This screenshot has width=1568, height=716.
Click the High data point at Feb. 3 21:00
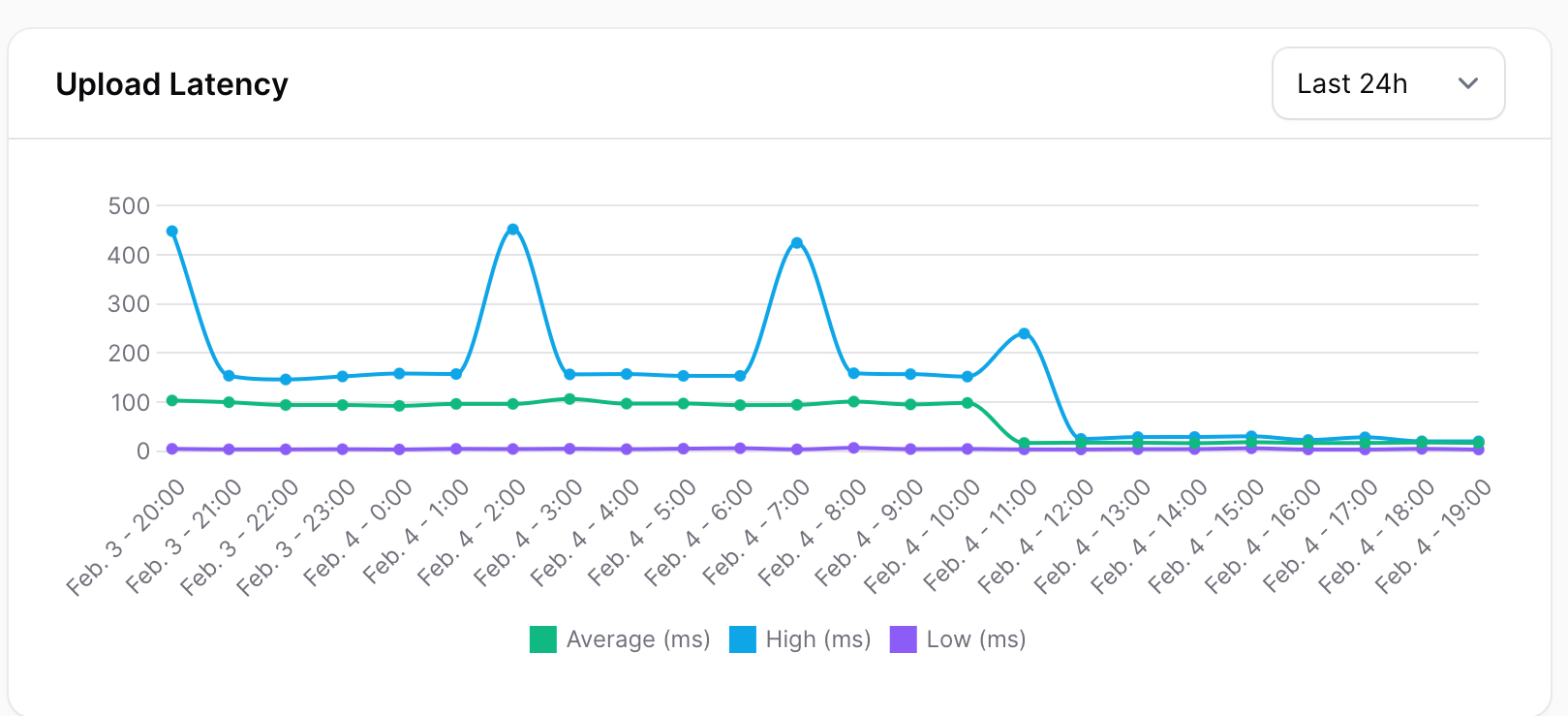point(229,376)
